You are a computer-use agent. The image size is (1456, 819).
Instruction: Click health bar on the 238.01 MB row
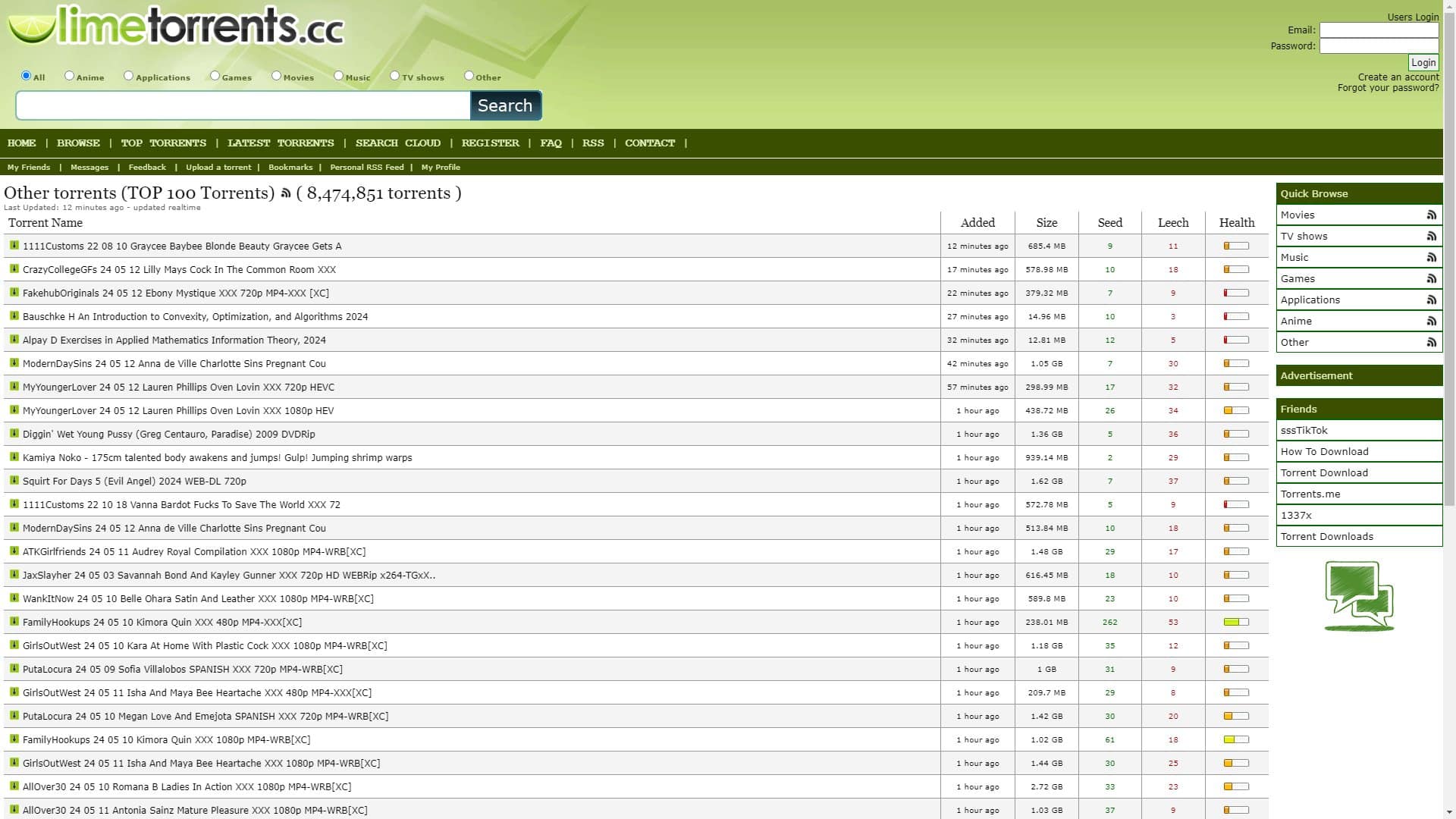(1236, 622)
